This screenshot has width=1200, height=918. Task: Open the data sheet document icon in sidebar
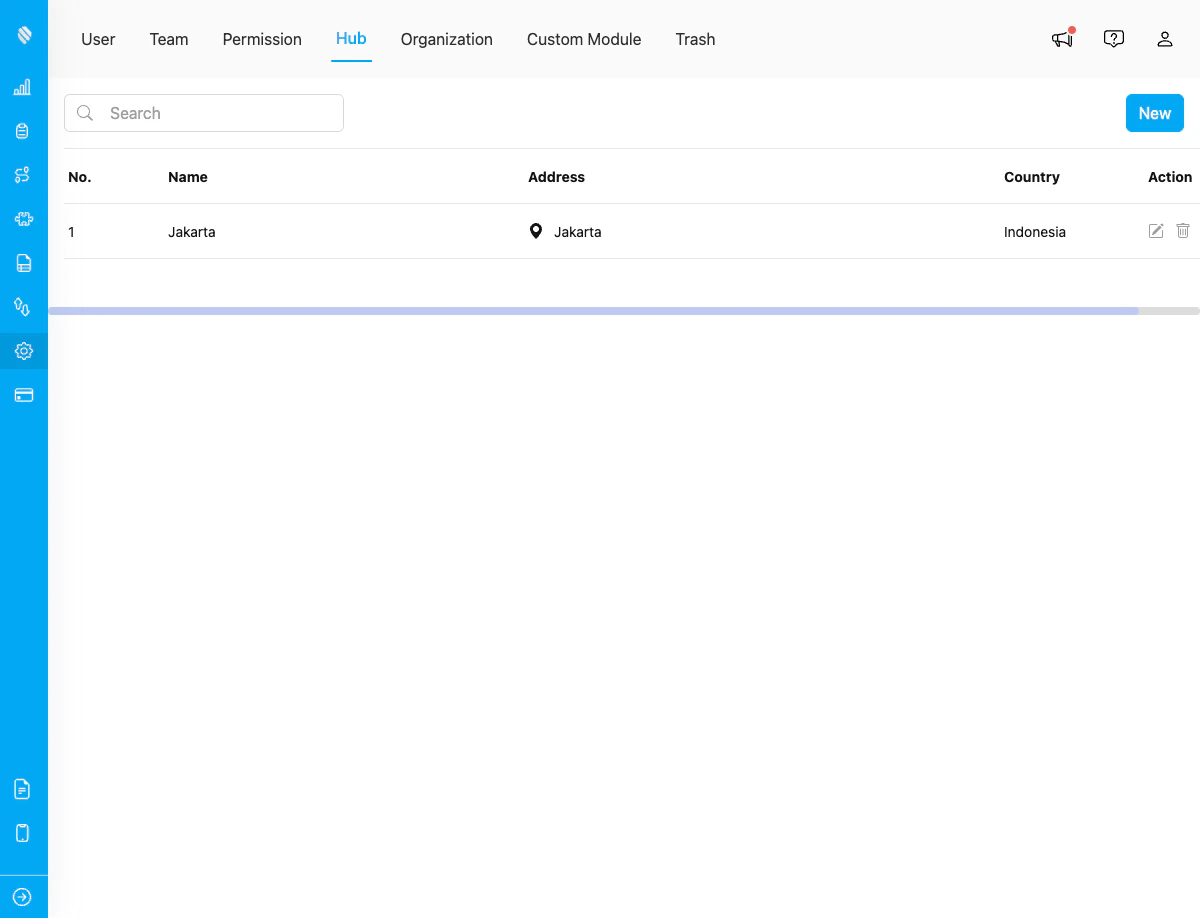pos(23,263)
